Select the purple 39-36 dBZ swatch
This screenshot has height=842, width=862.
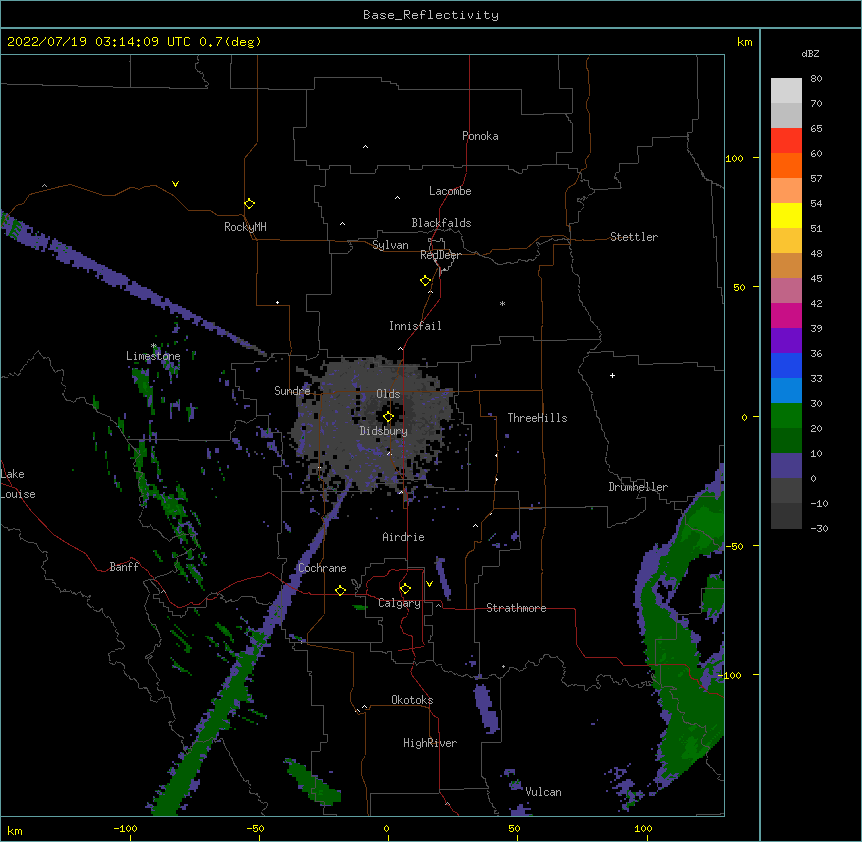[786, 340]
